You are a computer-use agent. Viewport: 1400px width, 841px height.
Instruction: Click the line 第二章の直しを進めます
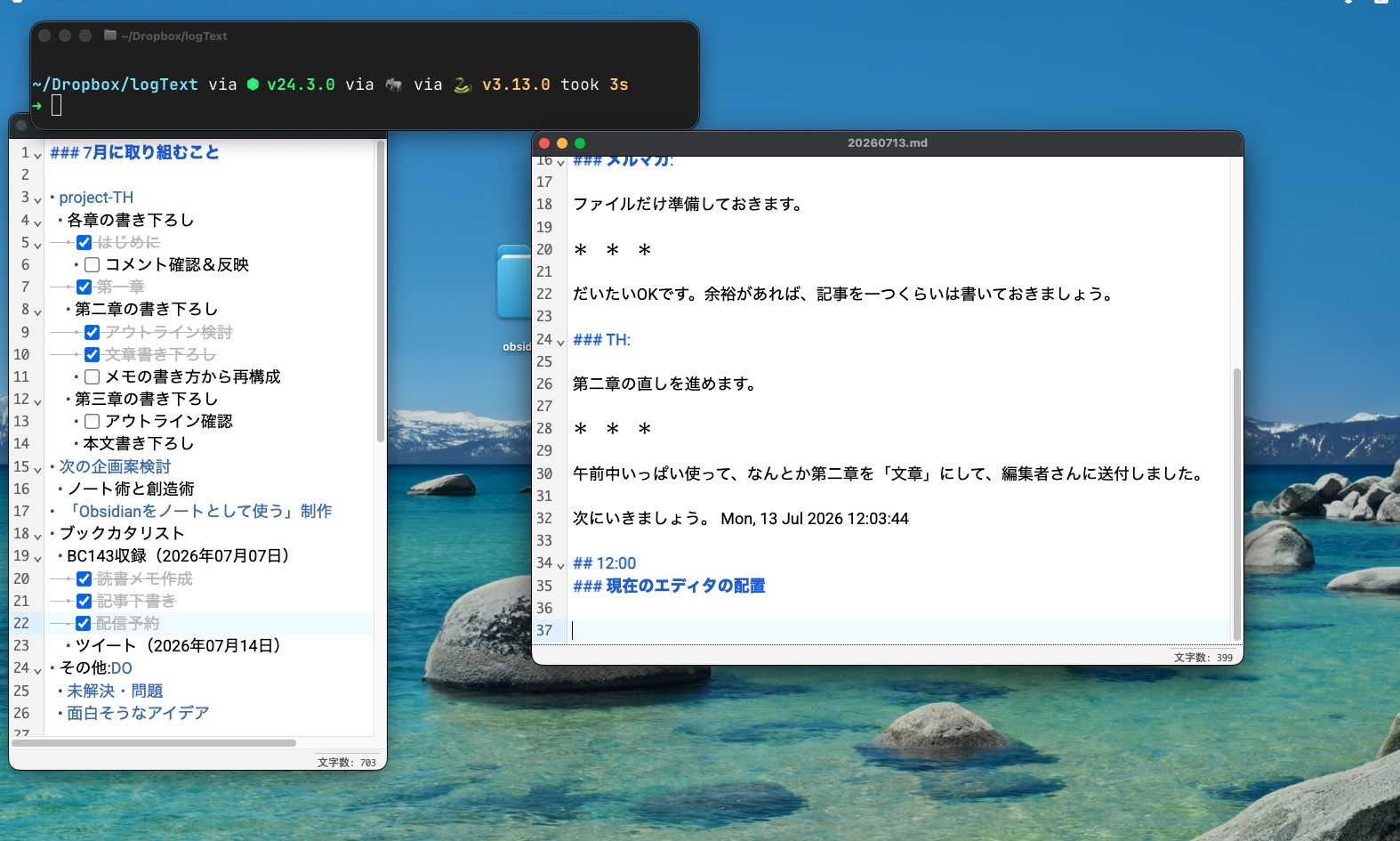coord(664,384)
